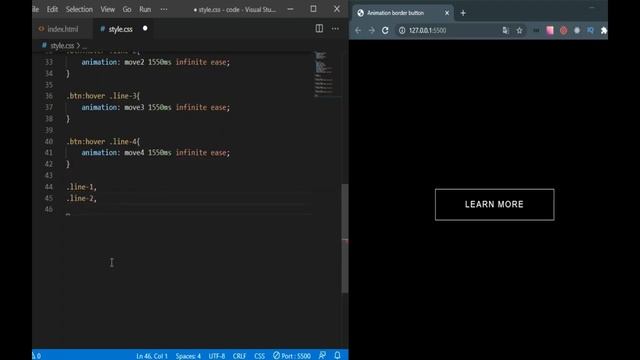Screen dimensions: 640x360
Task: Change language mode CSS in status bar
Action: [x=260, y=356]
